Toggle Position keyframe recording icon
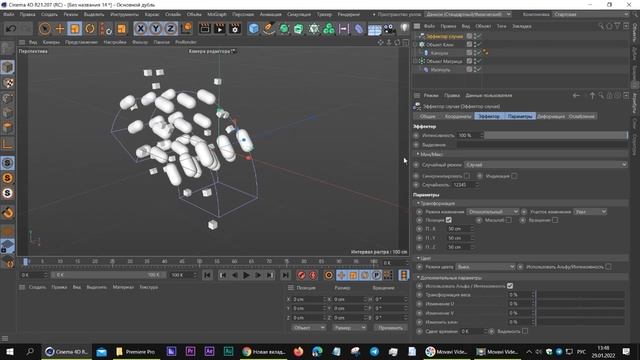 [x=341, y=275]
